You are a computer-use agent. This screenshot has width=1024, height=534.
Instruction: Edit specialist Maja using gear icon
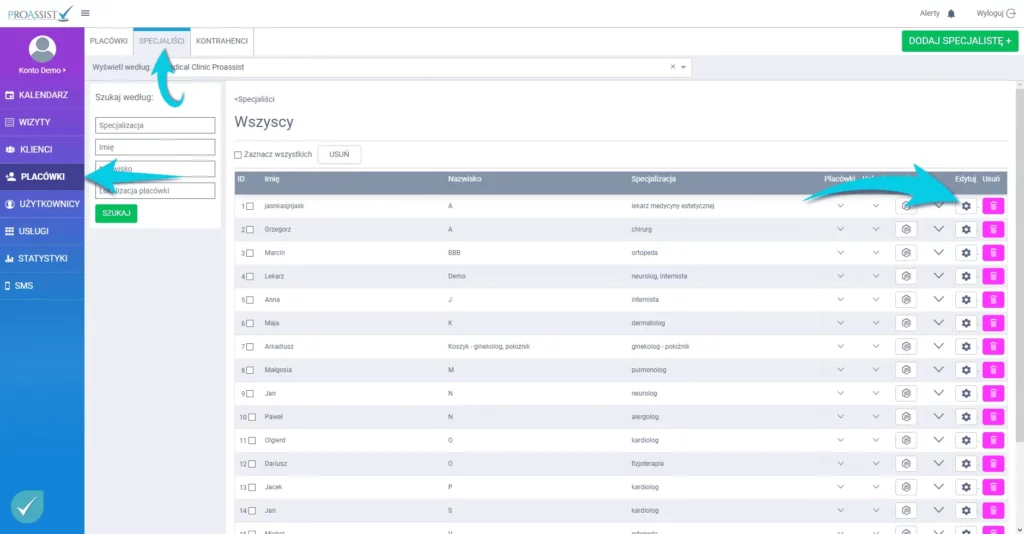[x=966, y=322]
